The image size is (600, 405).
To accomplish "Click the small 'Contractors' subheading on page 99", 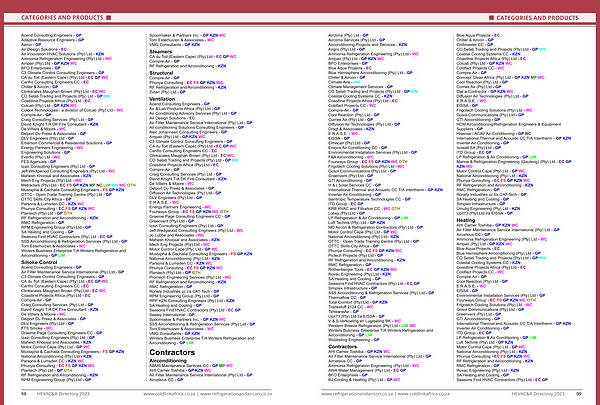I will tap(342, 346).
